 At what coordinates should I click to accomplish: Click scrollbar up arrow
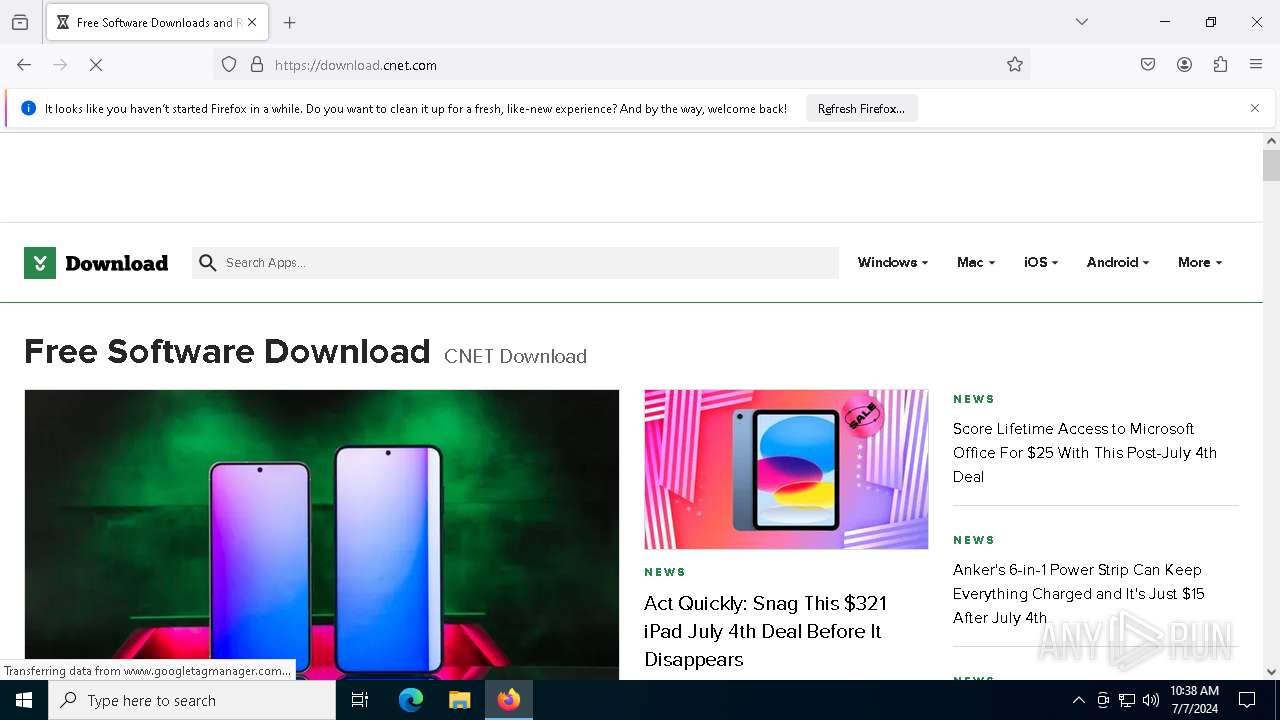click(1271, 141)
